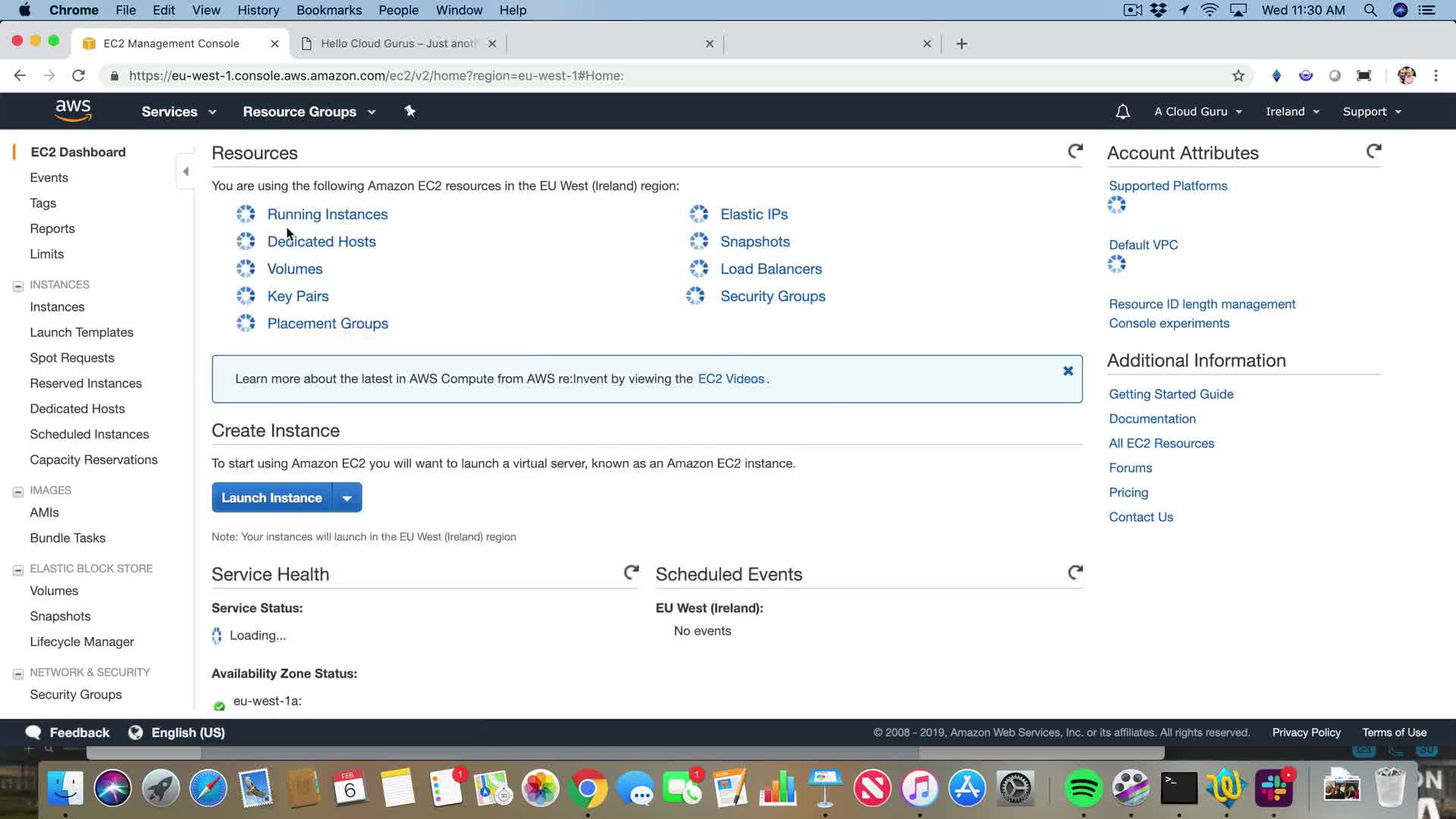Screen dimensions: 1456x819
Task: Collapse the NETWORK & SECURITY section
Action: point(18,673)
